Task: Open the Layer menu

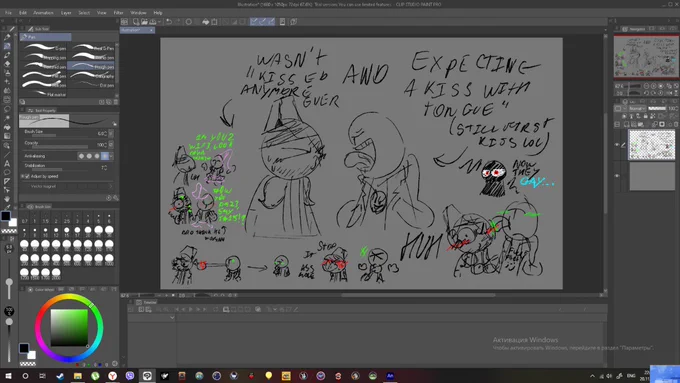Action: (x=66, y=13)
